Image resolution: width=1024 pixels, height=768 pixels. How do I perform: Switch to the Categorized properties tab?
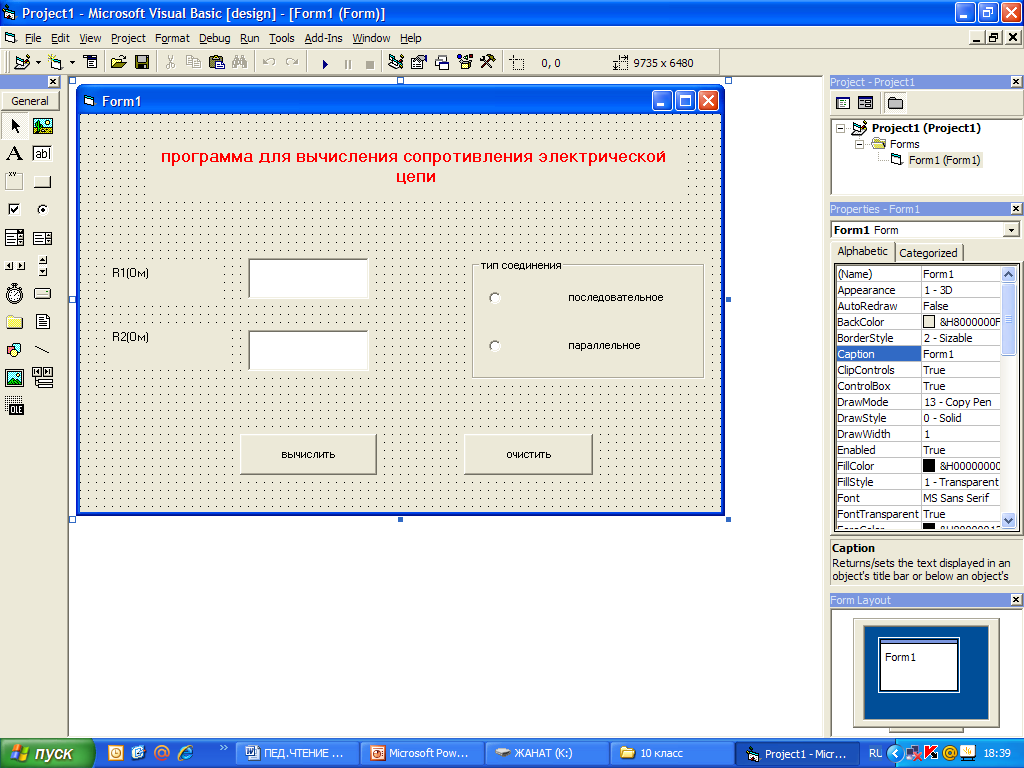[x=928, y=253]
